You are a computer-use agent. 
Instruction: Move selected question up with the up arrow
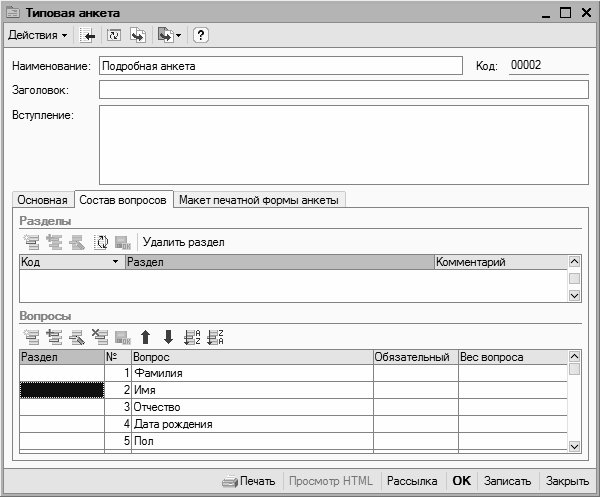tap(145, 337)
